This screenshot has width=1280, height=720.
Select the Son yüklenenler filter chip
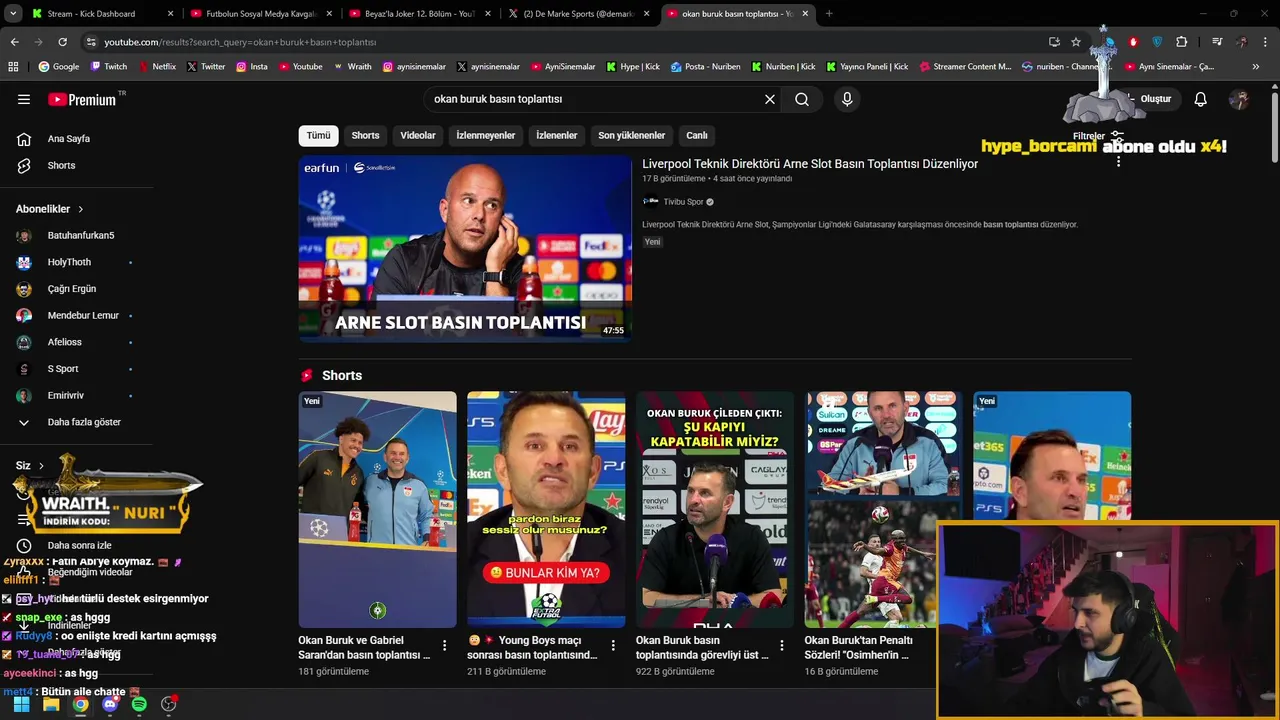[x=632, y=135]
